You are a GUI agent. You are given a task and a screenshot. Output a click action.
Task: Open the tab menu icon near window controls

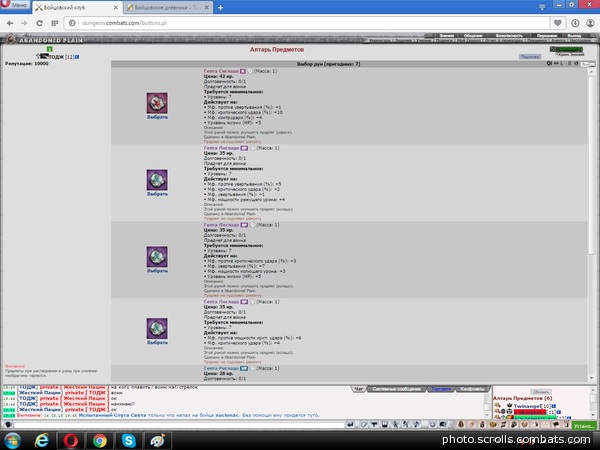tap(542, 7)
